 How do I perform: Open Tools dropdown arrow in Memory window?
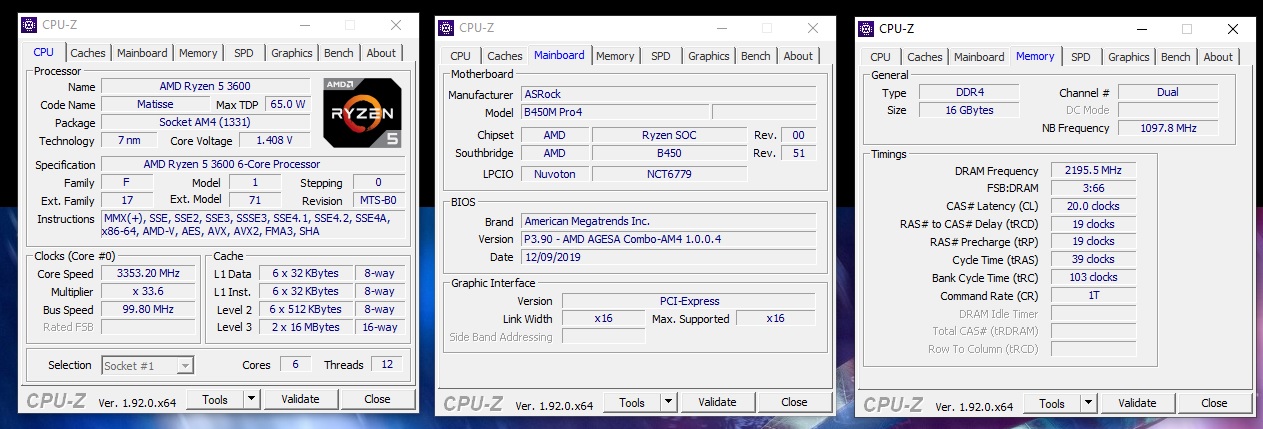click(x=1088, y=403)
